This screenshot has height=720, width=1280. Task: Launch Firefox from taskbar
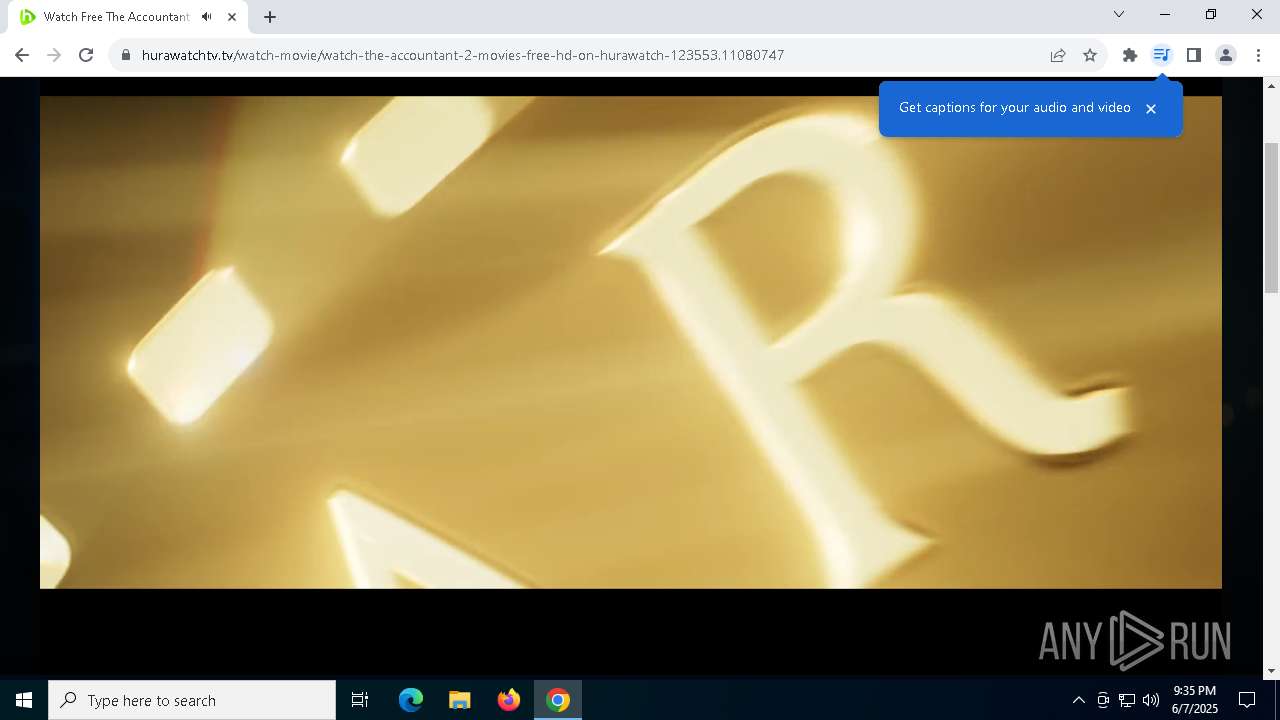point(509,700)
